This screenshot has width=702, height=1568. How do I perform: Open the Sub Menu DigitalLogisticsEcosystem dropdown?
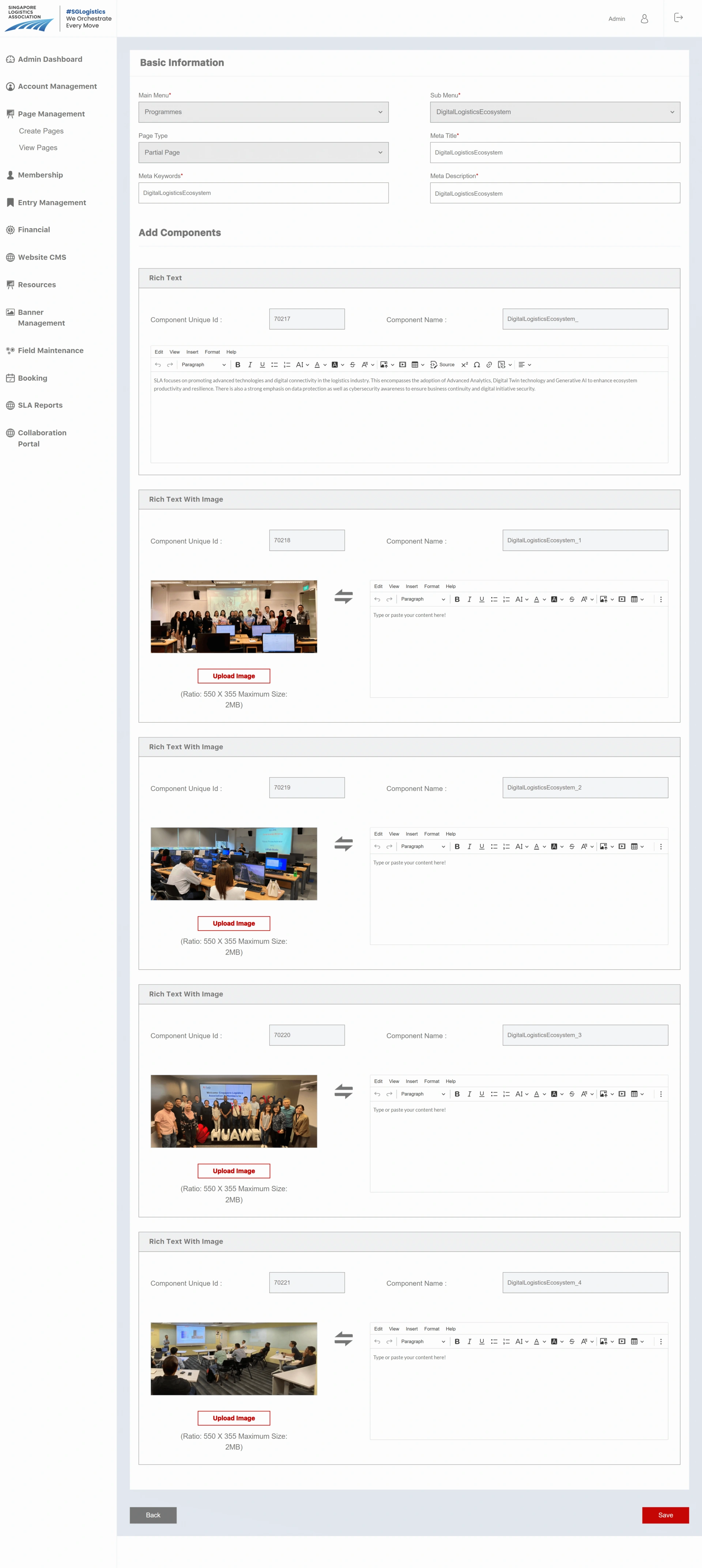555,112
